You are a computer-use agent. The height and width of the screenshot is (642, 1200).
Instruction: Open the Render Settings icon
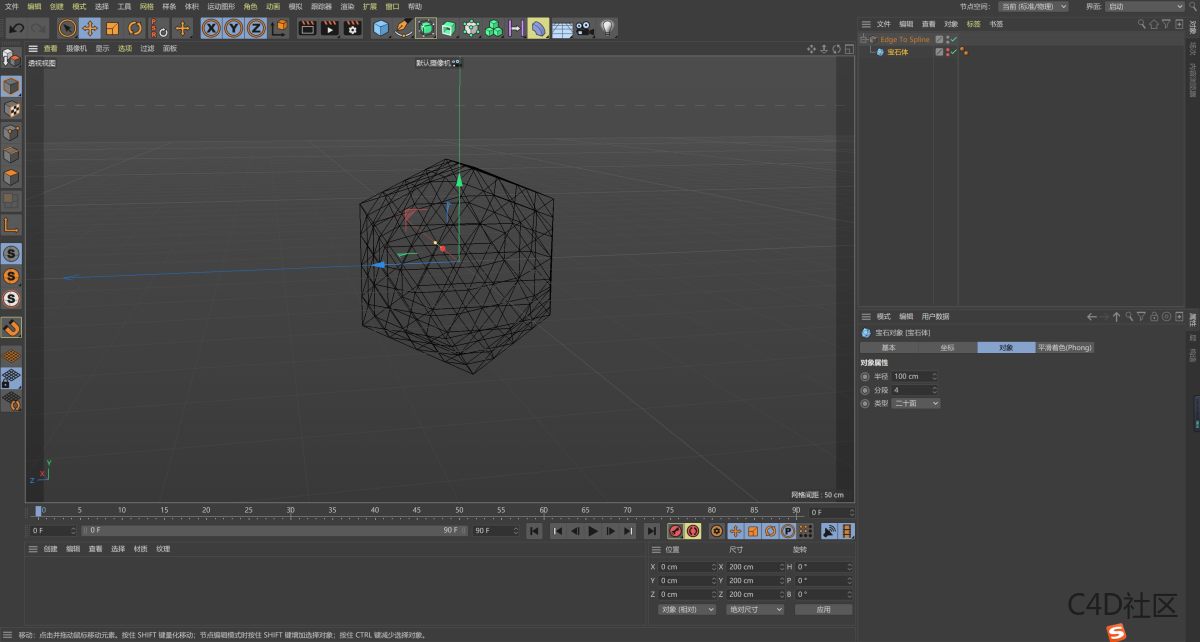tap(353, 28)
